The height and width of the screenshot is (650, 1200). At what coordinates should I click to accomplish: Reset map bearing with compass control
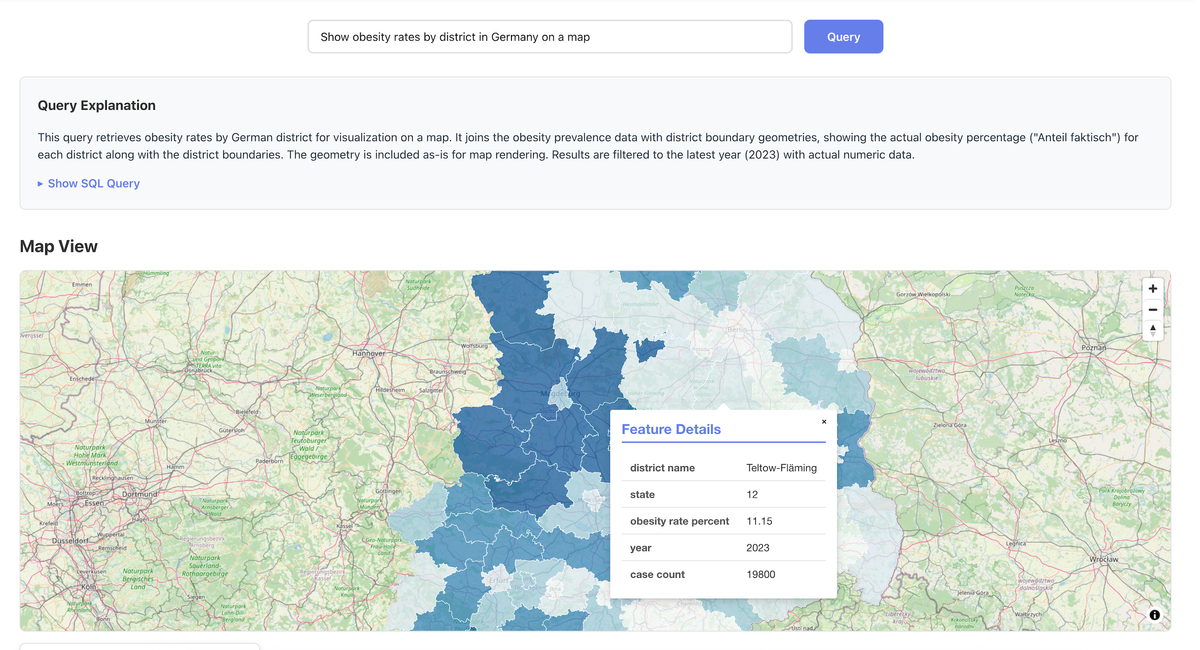point(1152,330)
